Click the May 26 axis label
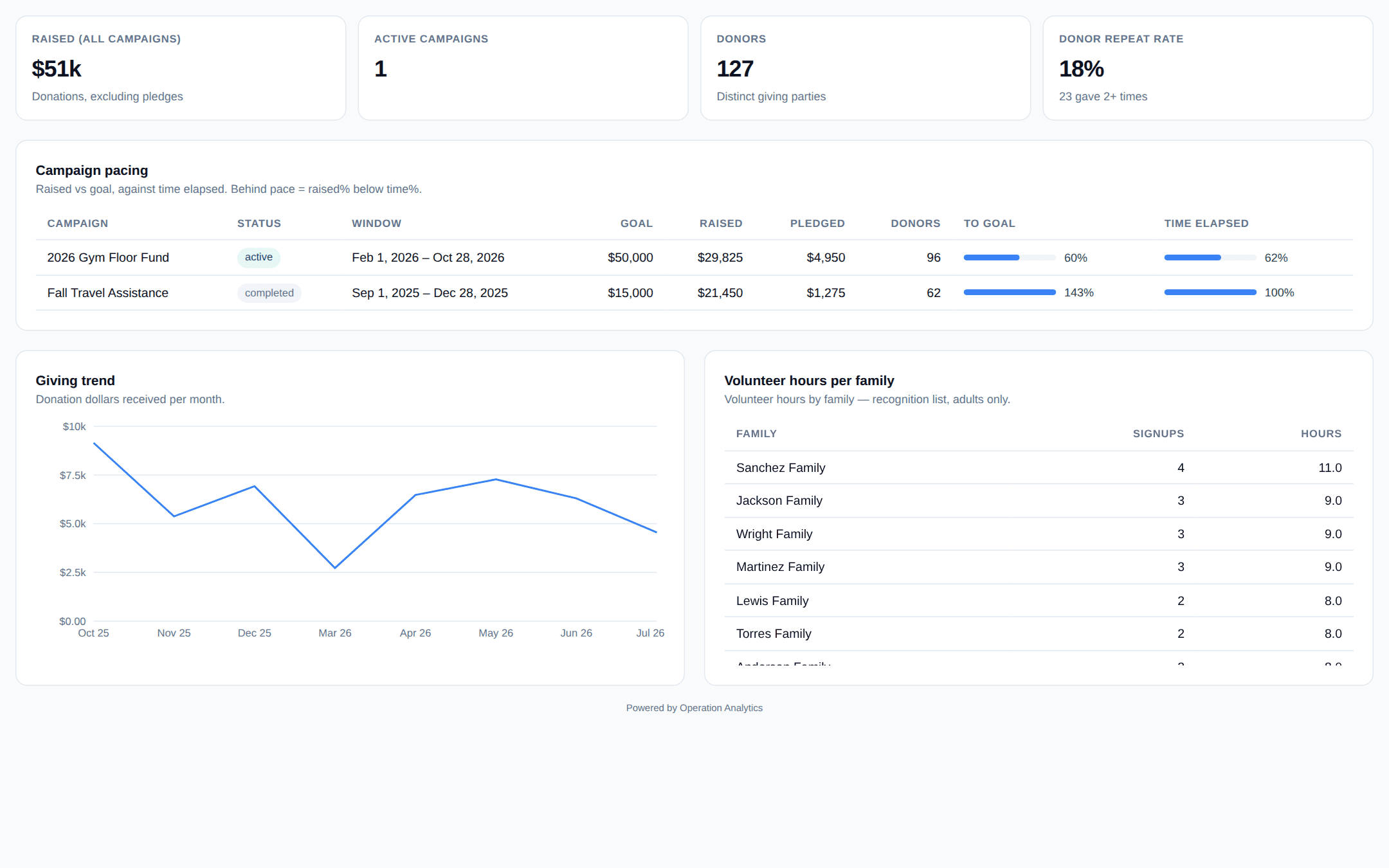 point(496,633)
